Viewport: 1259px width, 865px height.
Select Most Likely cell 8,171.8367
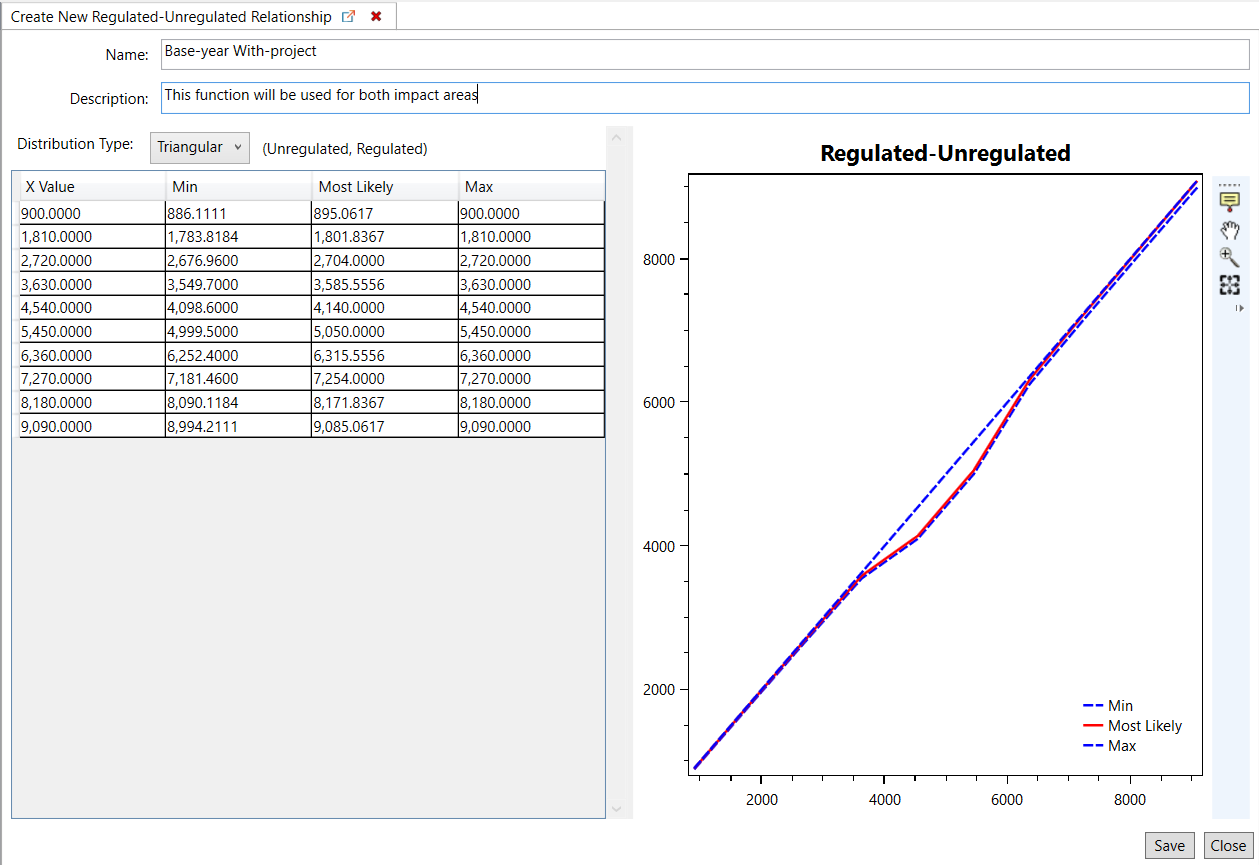[x=385, y=403]
